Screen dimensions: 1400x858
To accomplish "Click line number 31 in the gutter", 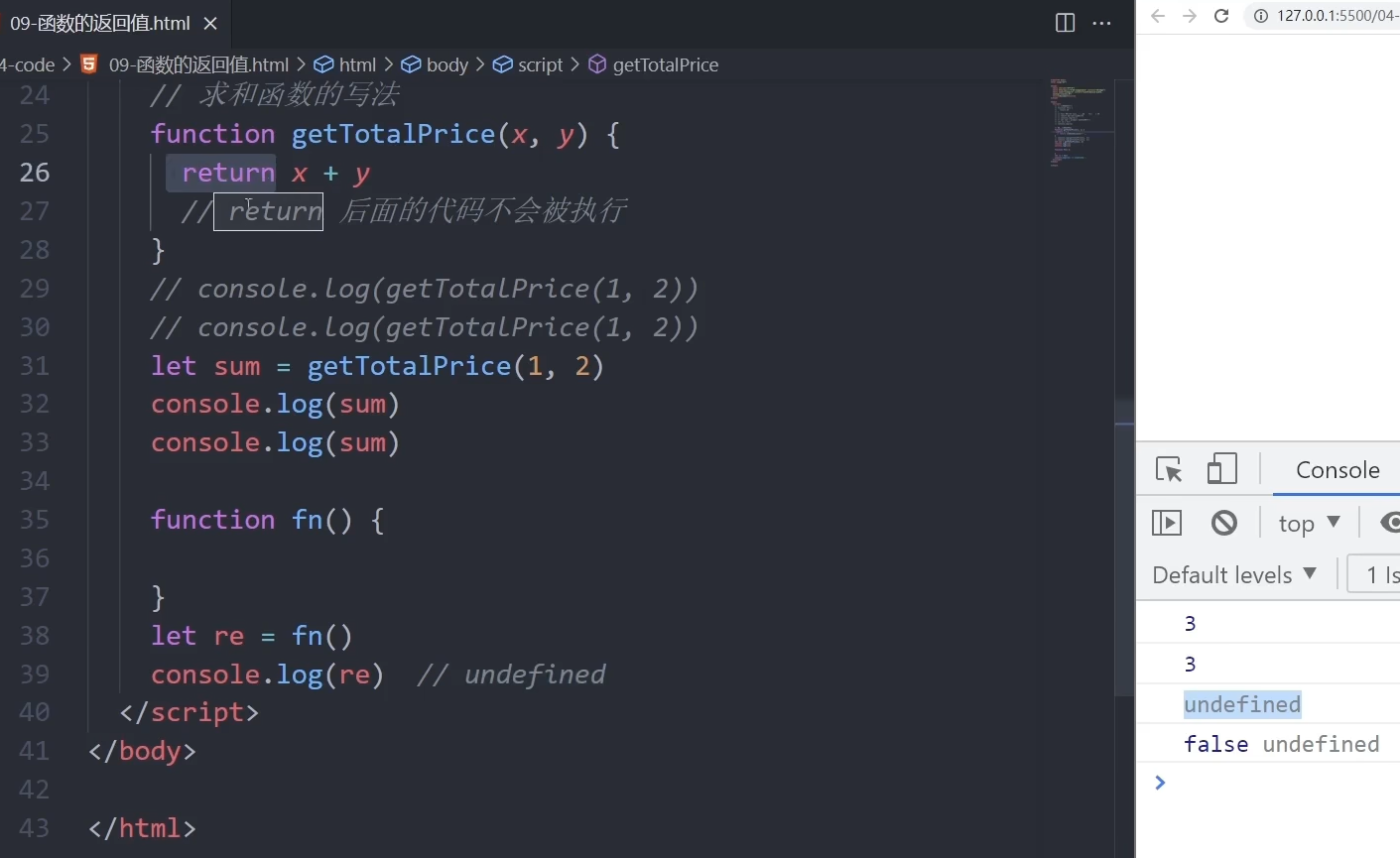I will (35, 366).
